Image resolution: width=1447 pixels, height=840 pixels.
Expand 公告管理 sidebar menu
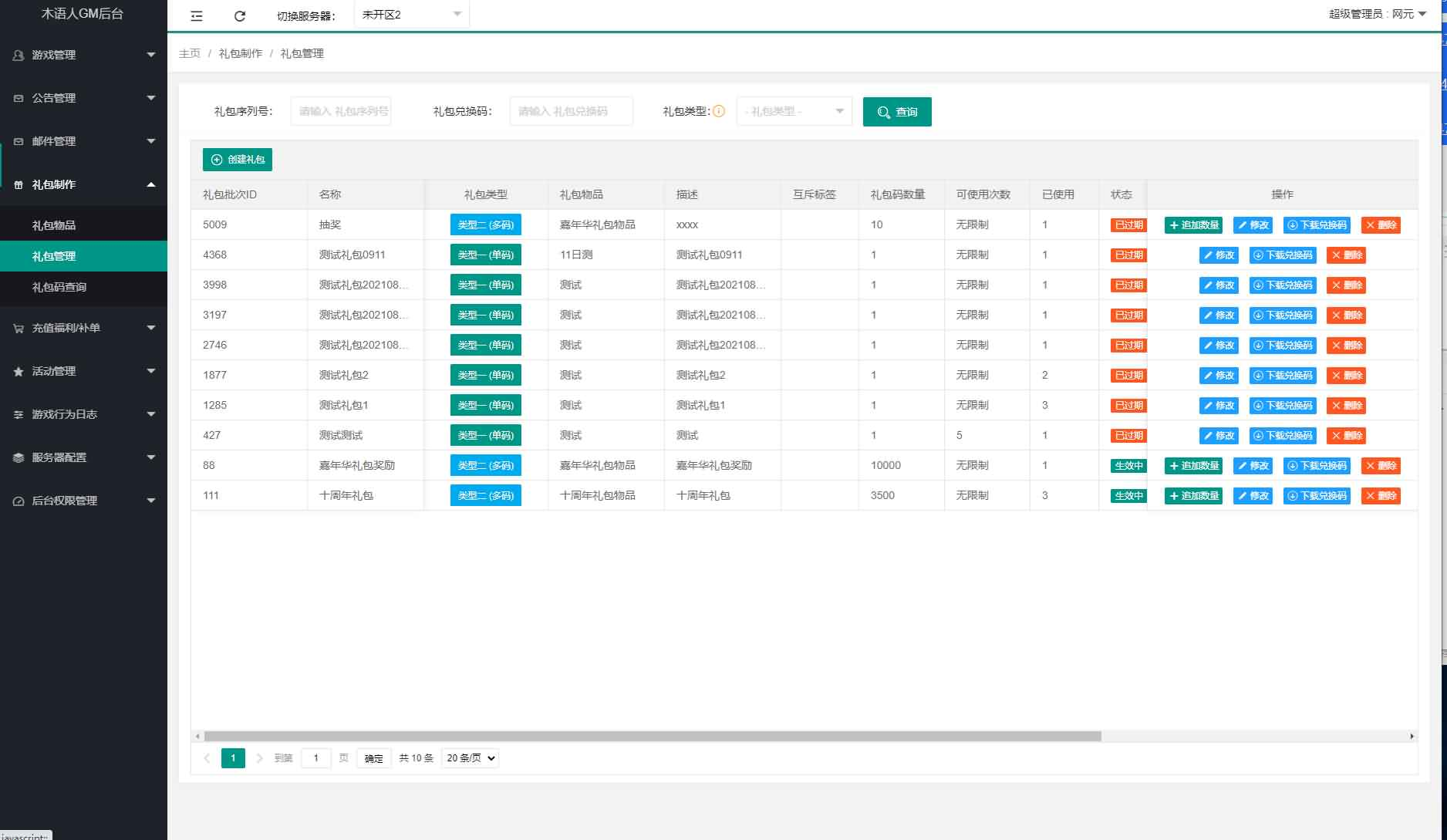point(83,98)
